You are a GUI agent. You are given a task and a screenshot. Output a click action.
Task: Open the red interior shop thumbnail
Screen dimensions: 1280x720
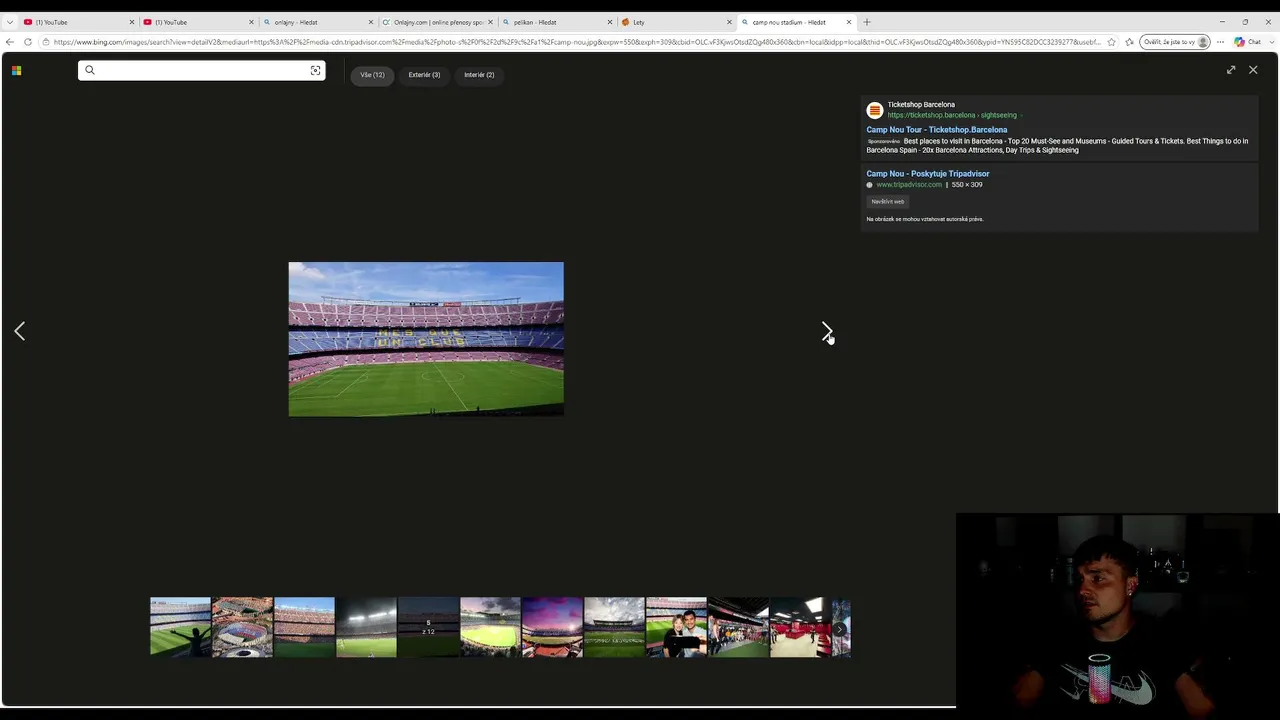pos(800,627)
